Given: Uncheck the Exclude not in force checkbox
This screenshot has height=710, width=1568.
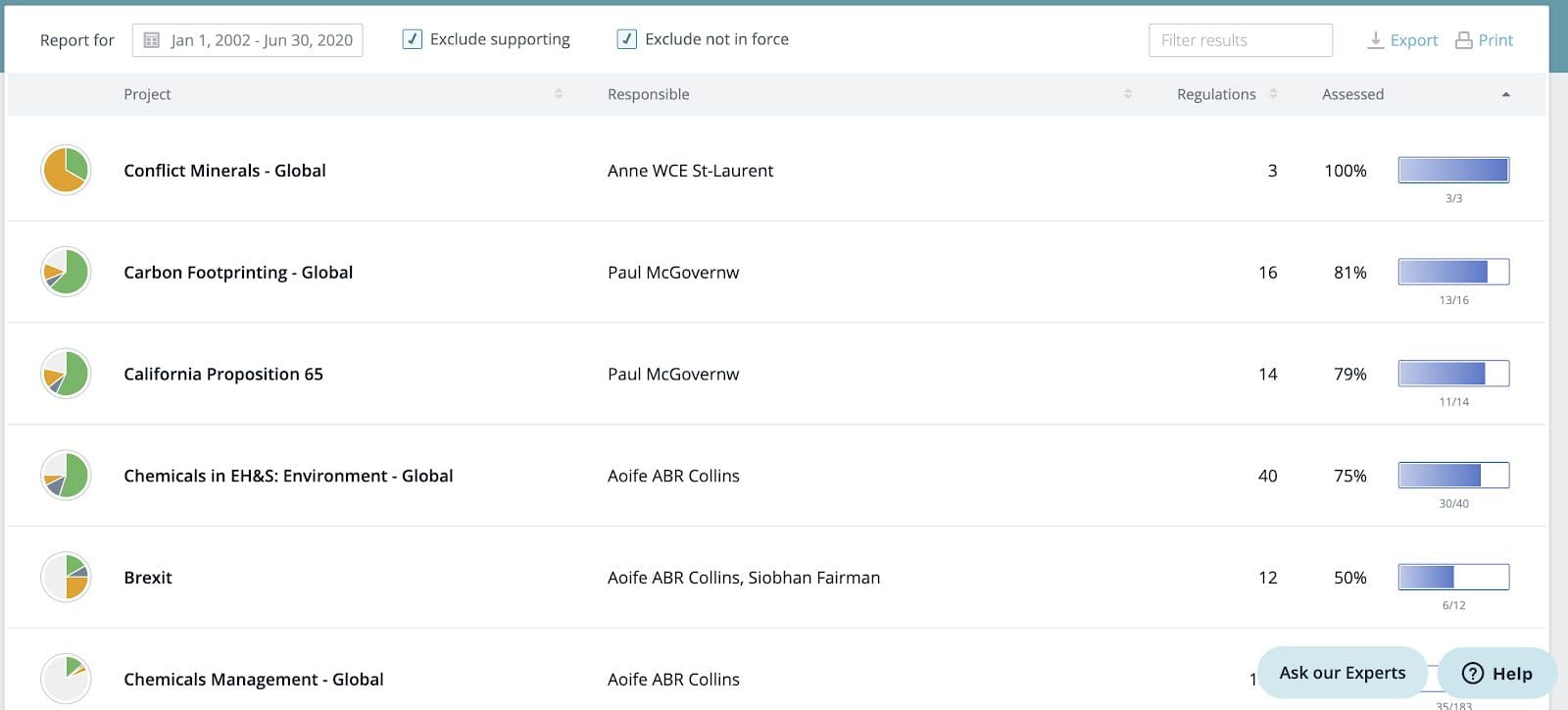Looking at the screenshot, I should coord(627,39).
